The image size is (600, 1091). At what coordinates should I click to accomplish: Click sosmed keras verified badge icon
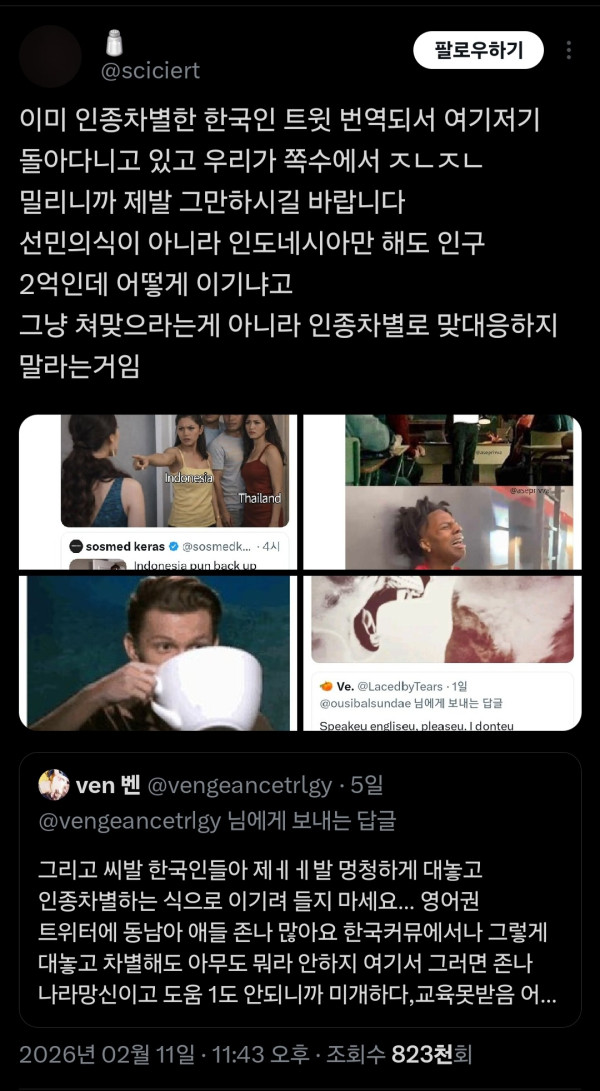(x=174, y=546)
